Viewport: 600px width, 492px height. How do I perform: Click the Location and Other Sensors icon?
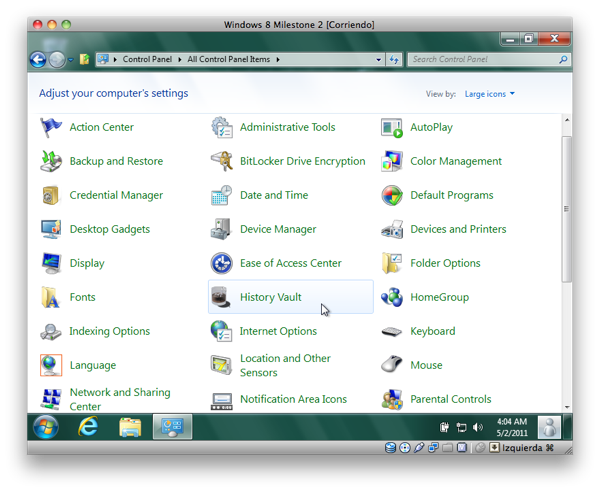[222, 365]
